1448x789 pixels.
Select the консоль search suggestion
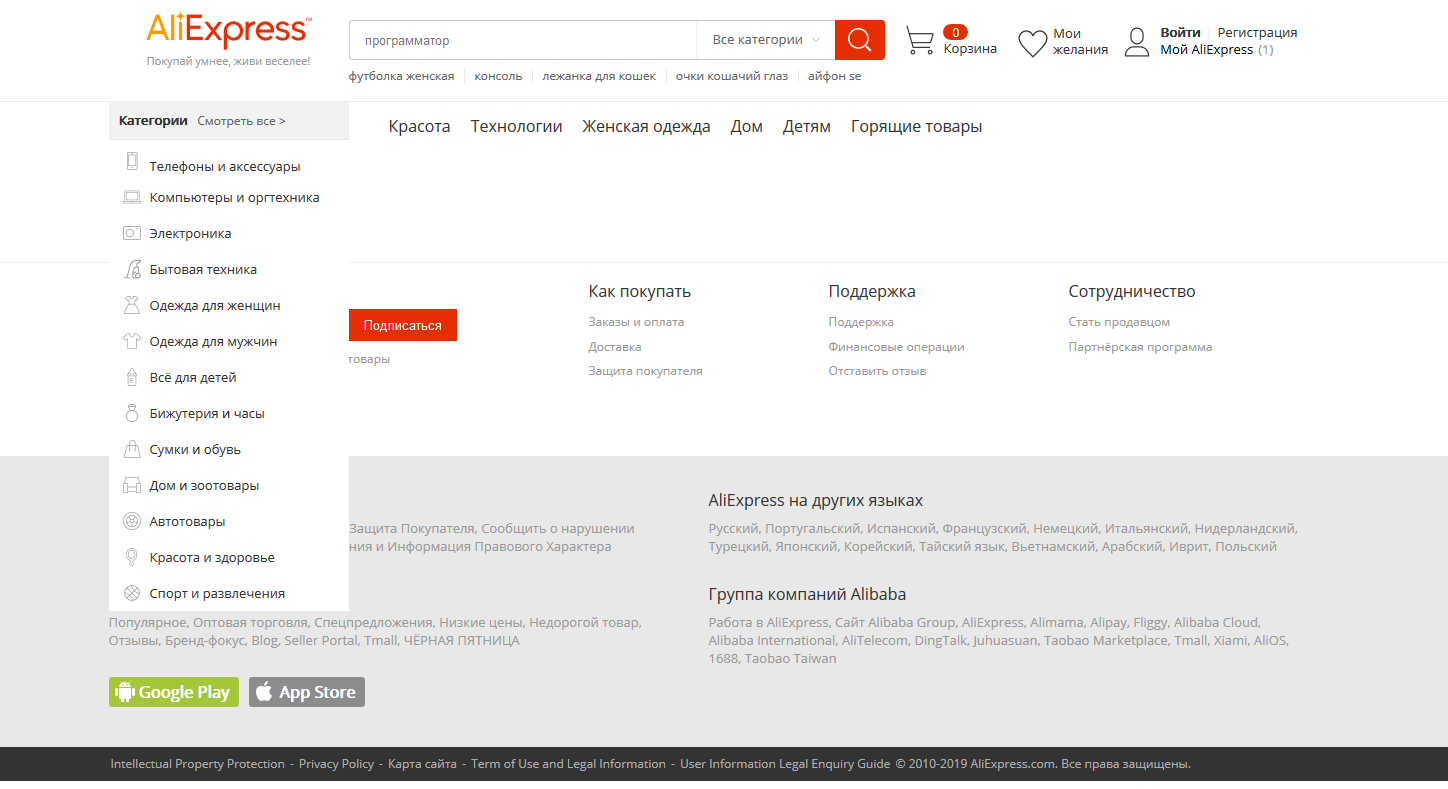pyautogui.click(x=498, y=76)
